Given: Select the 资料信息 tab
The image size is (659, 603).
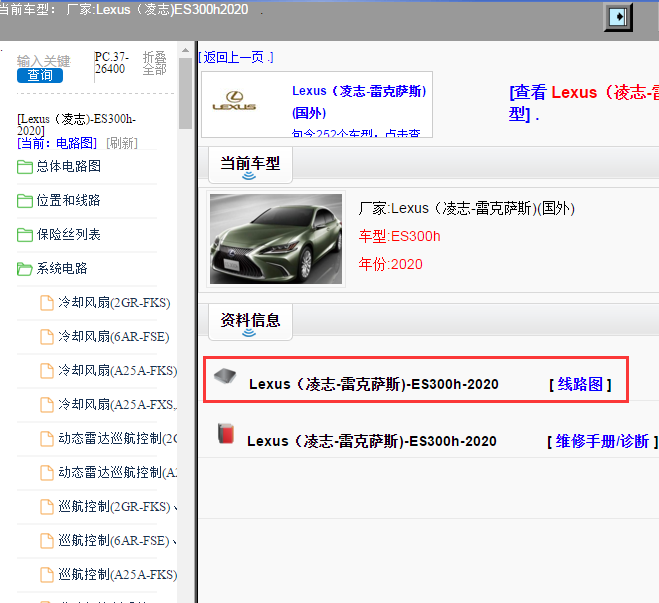Looking at the screenshot, I should click(x=250, y=322).
